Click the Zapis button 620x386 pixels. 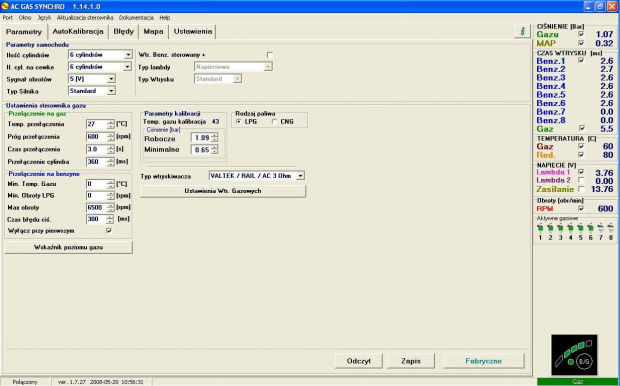tap(411, 361)
